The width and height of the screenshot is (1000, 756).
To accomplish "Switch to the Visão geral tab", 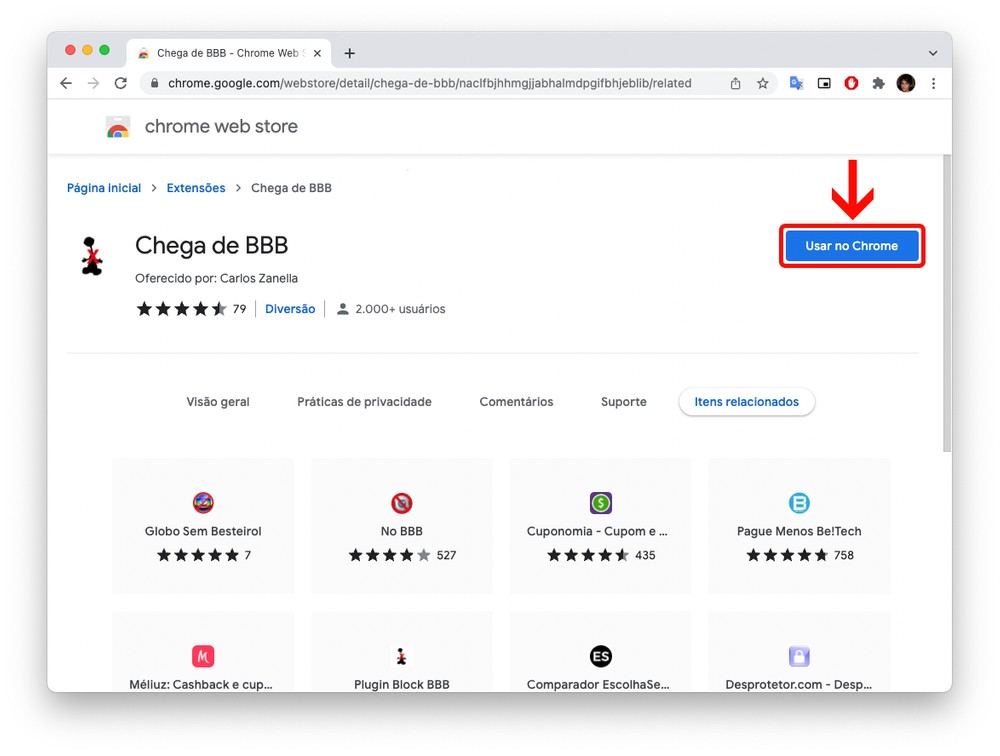I will [x=218, y=402].
